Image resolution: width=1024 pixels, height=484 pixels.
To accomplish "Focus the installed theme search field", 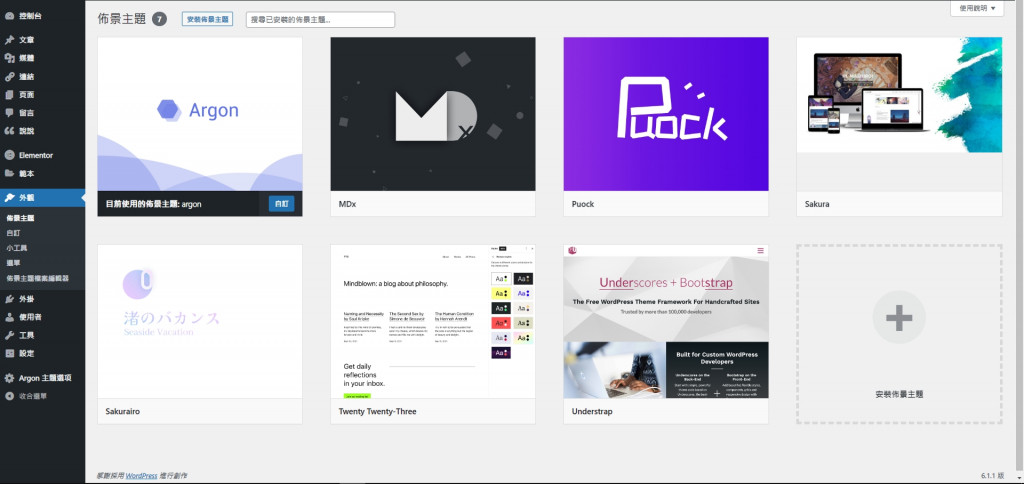I will tap(321, 20).
